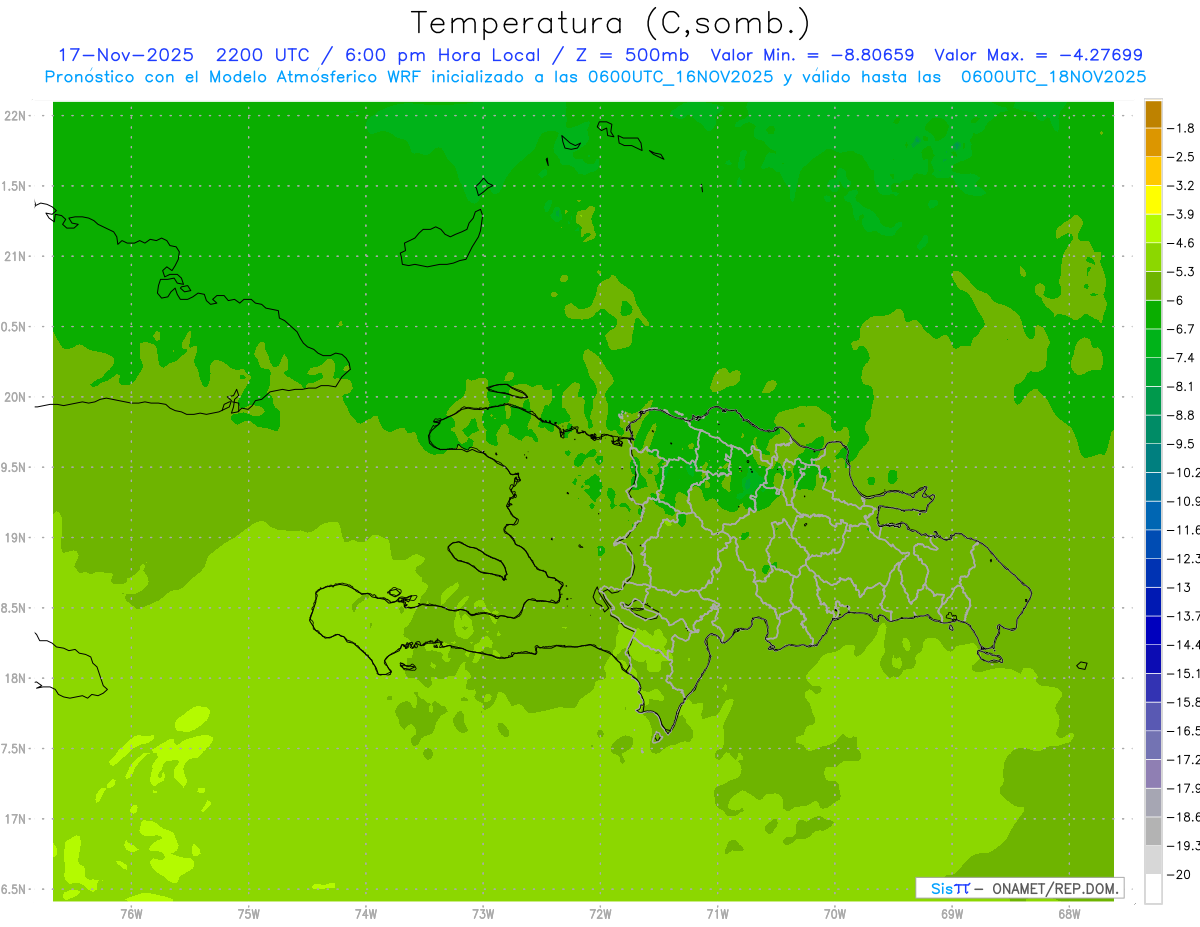Image resolution: width=1200 pixels, height=927 pixels.
Task: Click the '72W' longitude axis label
Action: coord(600,914)
